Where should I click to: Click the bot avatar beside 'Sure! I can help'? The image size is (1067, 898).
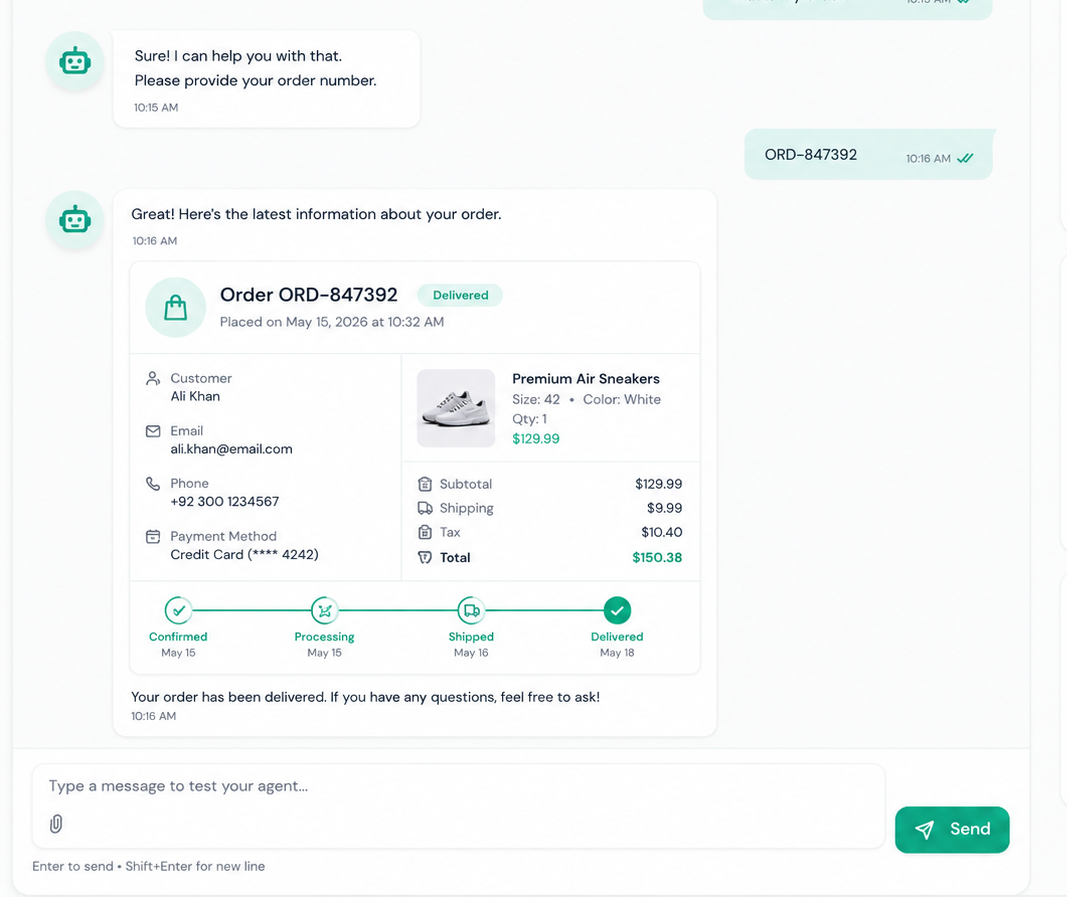click(75, 61)
